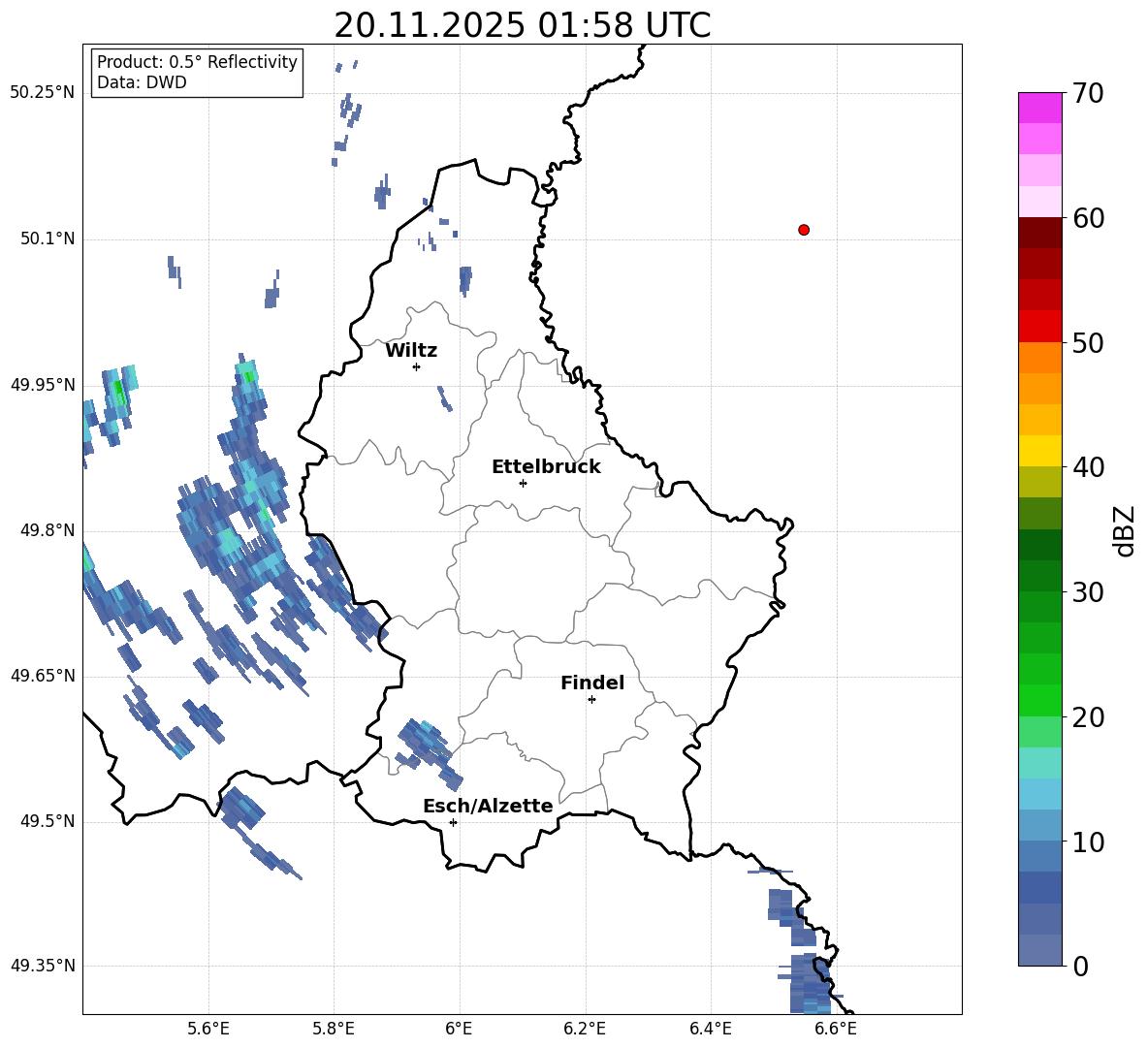Click the yellow colorbar segment above 40
This screenshot has width=1148, height=1048.
(1040, 451)
